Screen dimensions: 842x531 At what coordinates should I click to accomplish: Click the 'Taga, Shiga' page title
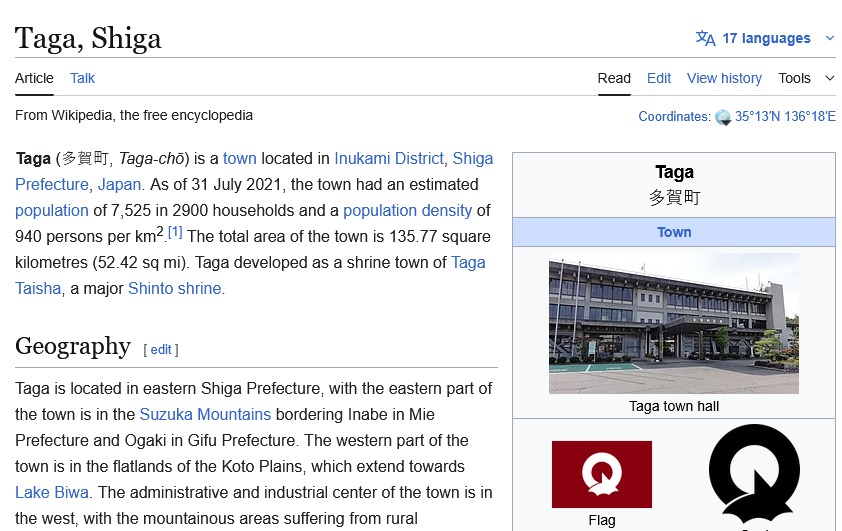coord(88,39)
